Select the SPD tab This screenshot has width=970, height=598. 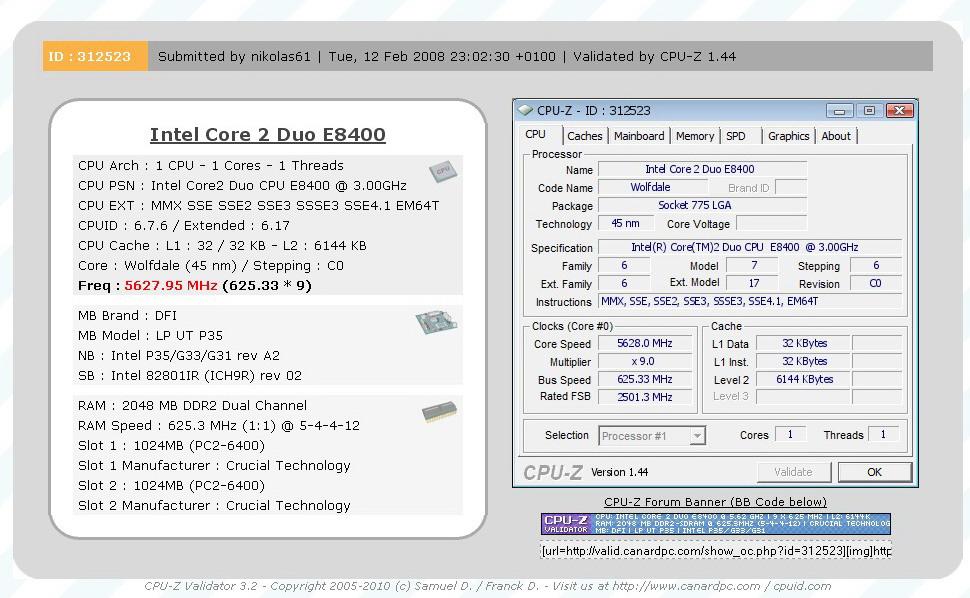coord(736,136)
